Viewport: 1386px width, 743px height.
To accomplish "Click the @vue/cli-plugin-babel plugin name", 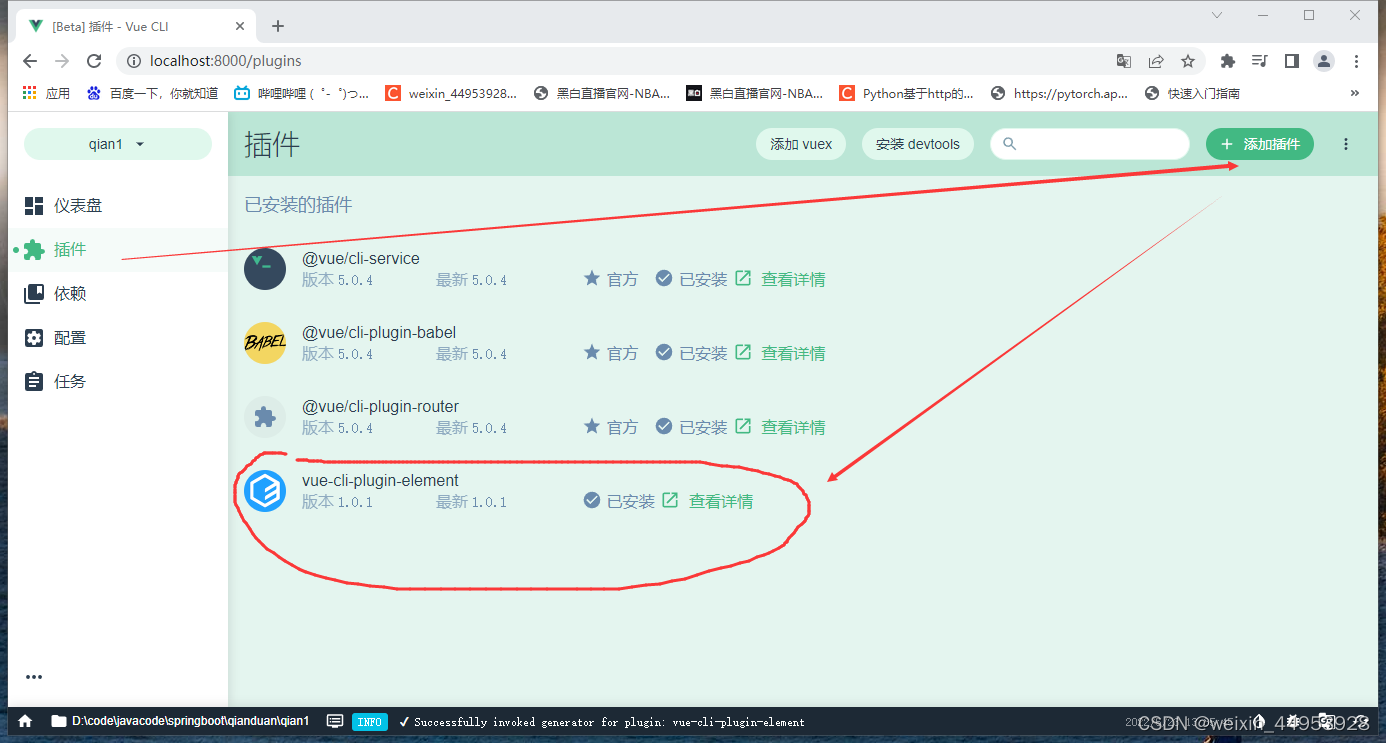I will click(379, 332).
